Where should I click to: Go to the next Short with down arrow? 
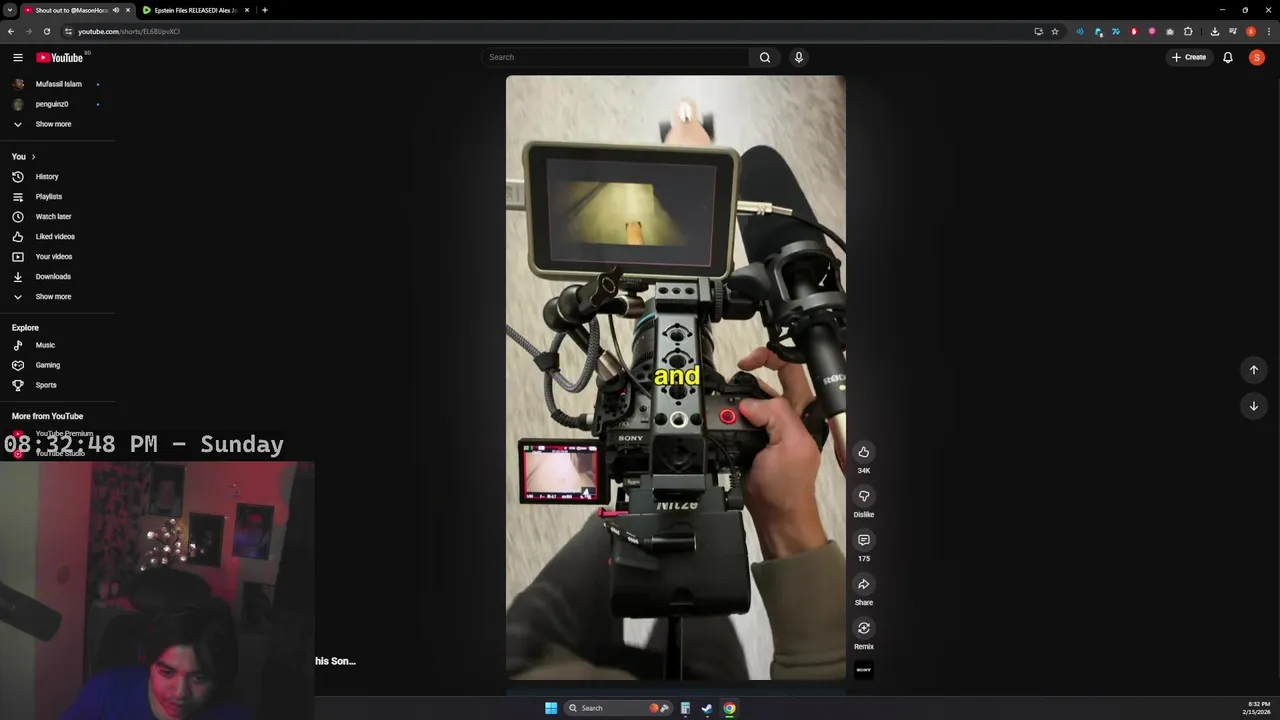[1254, 406]
